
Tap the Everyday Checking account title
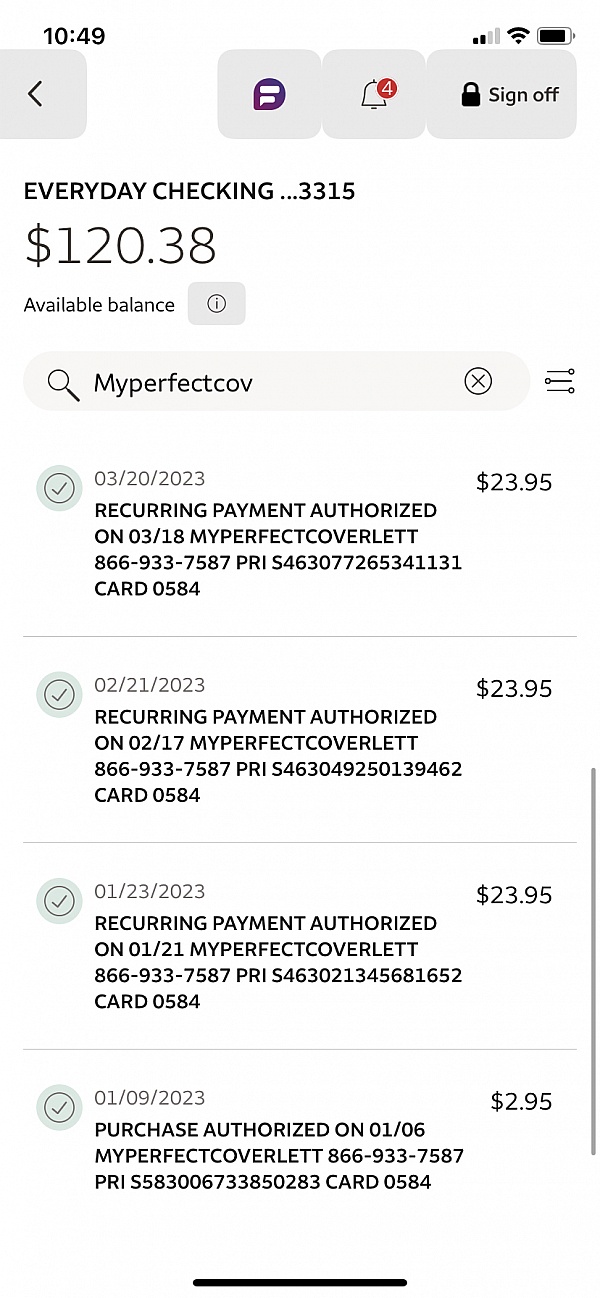coord(189,191)
